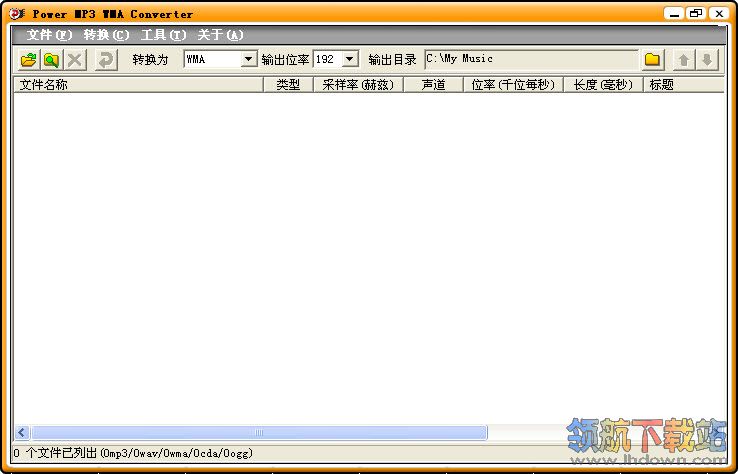This screenshot has width=738, height=474.
Task: Open the 转换(C) menu
Action: point(106,35)
